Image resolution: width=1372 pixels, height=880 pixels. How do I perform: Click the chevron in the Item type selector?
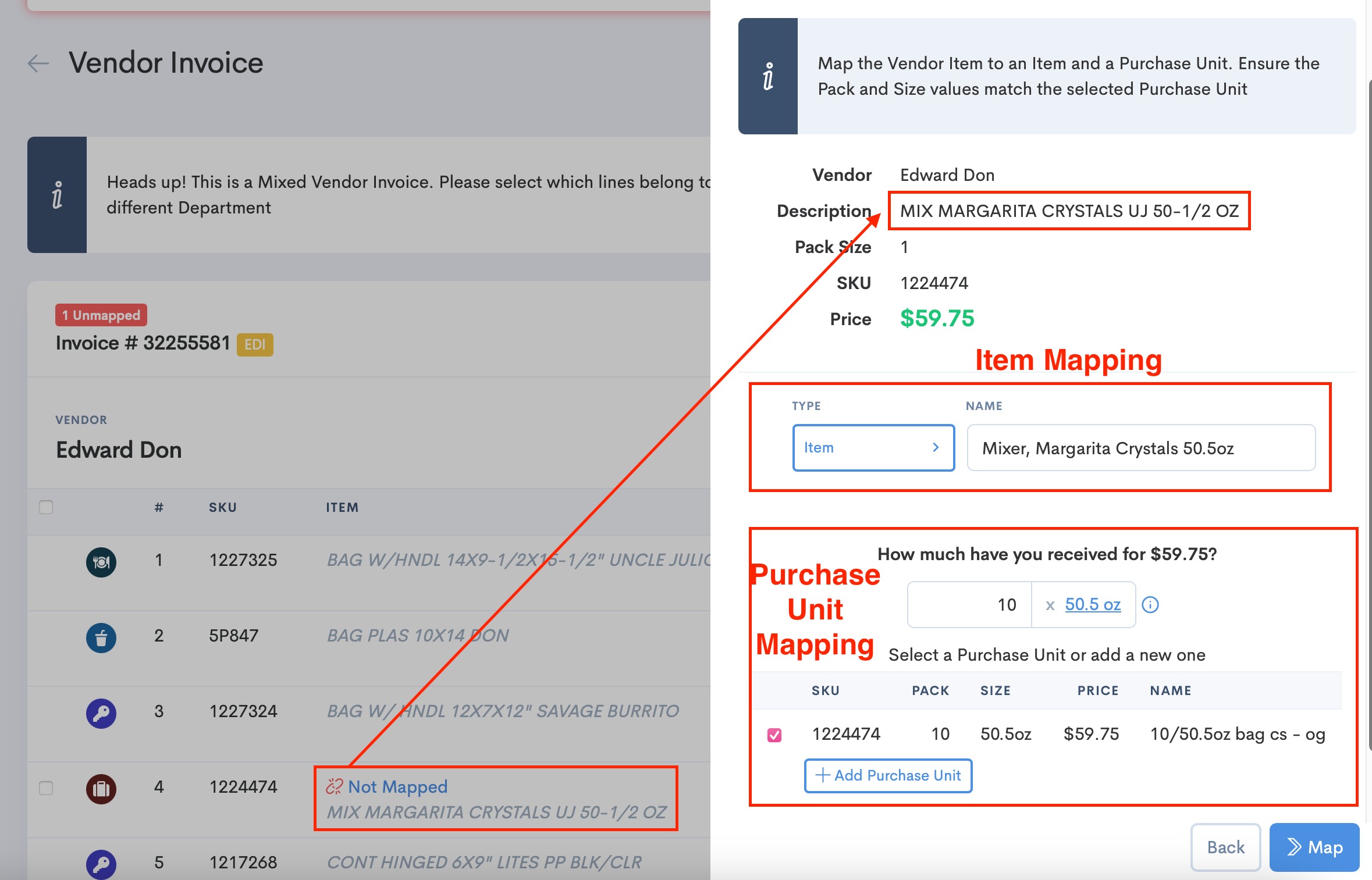(936, 447)
